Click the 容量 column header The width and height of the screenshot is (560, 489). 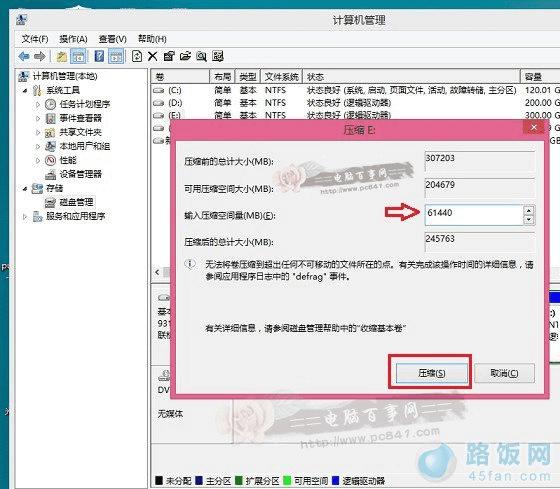pos(540,76)
